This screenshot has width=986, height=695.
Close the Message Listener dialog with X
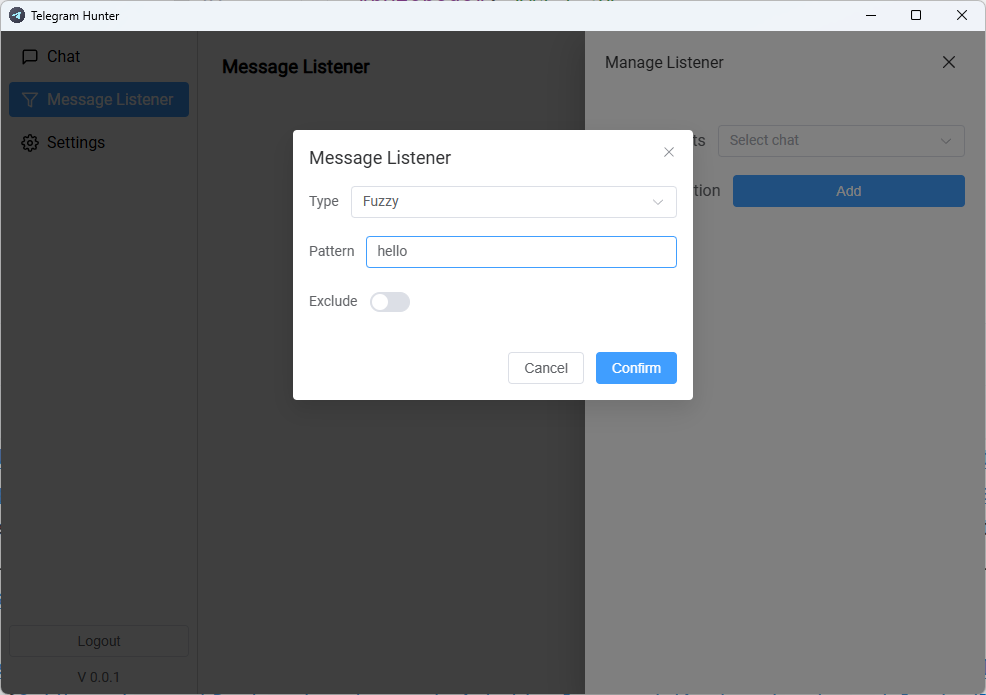pyautogui.click(x=668, y=152)
